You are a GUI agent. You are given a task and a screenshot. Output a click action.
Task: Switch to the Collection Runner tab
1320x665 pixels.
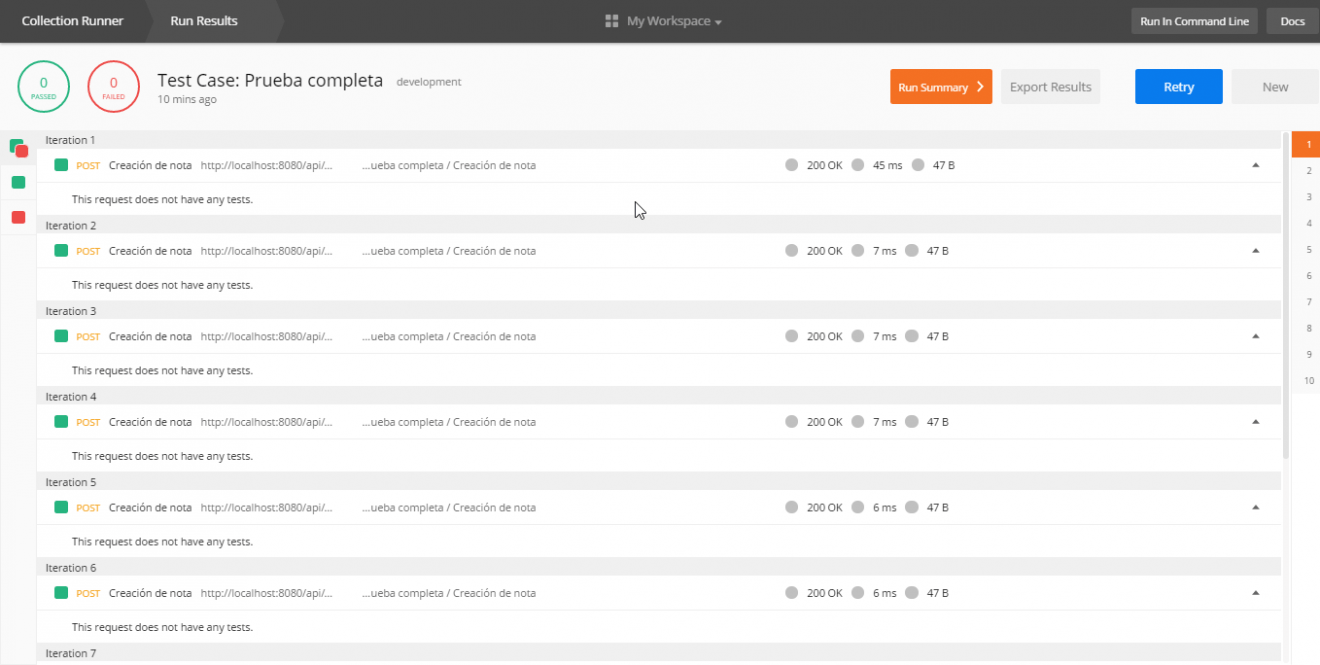72,21
